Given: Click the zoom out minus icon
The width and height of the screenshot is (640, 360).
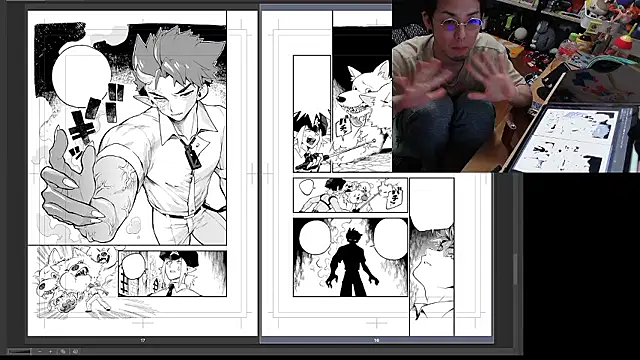Looking at the screenshot, I should [x=40, y=351].
